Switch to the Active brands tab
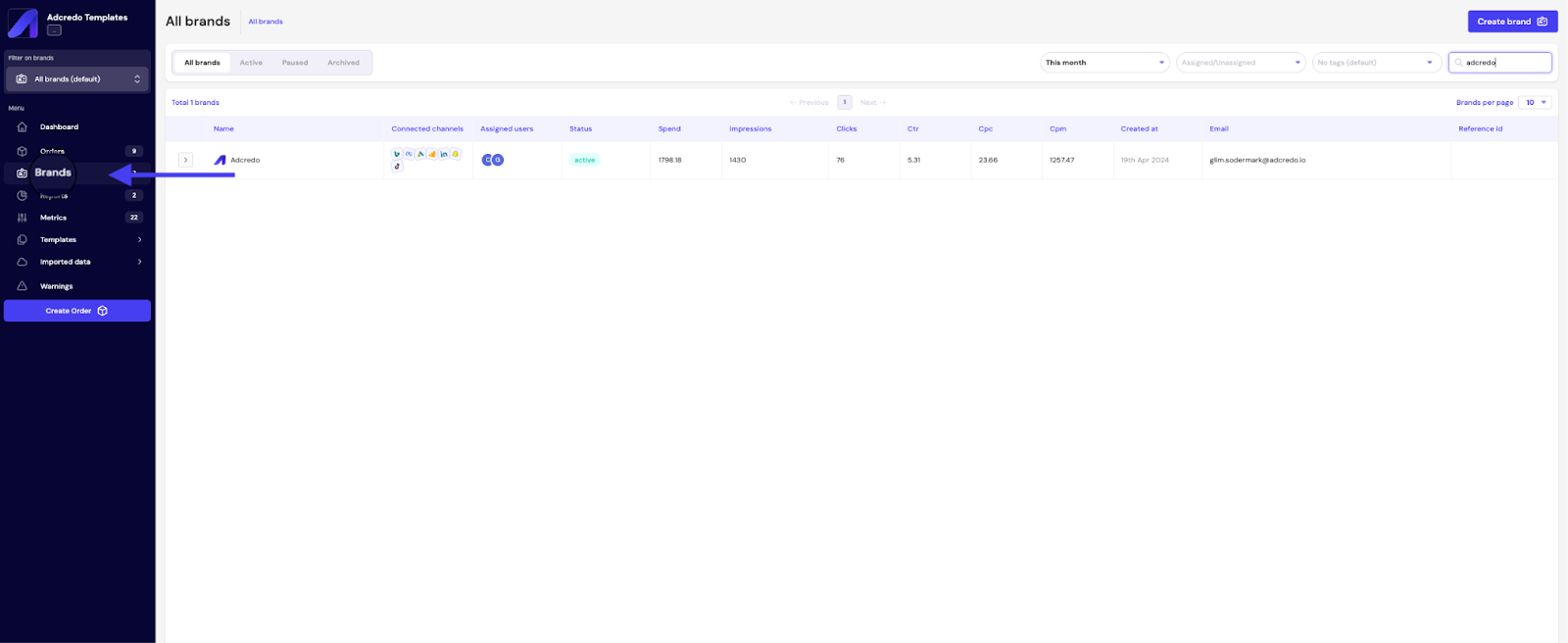This screenshot has height=643, width=1568. coord(251,63)
